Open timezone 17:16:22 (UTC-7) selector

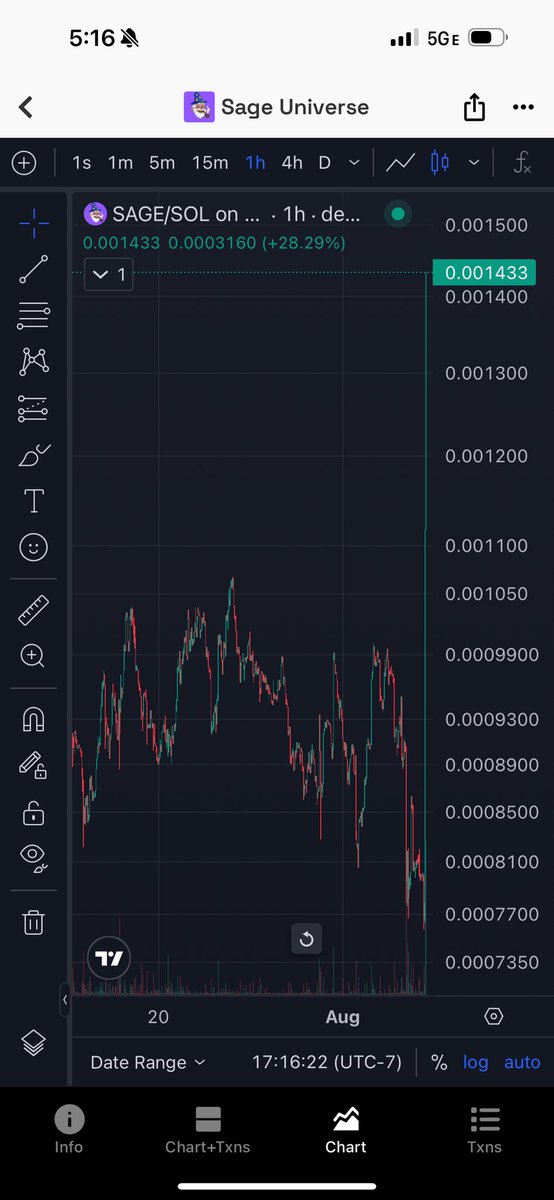click(326, 1062)
